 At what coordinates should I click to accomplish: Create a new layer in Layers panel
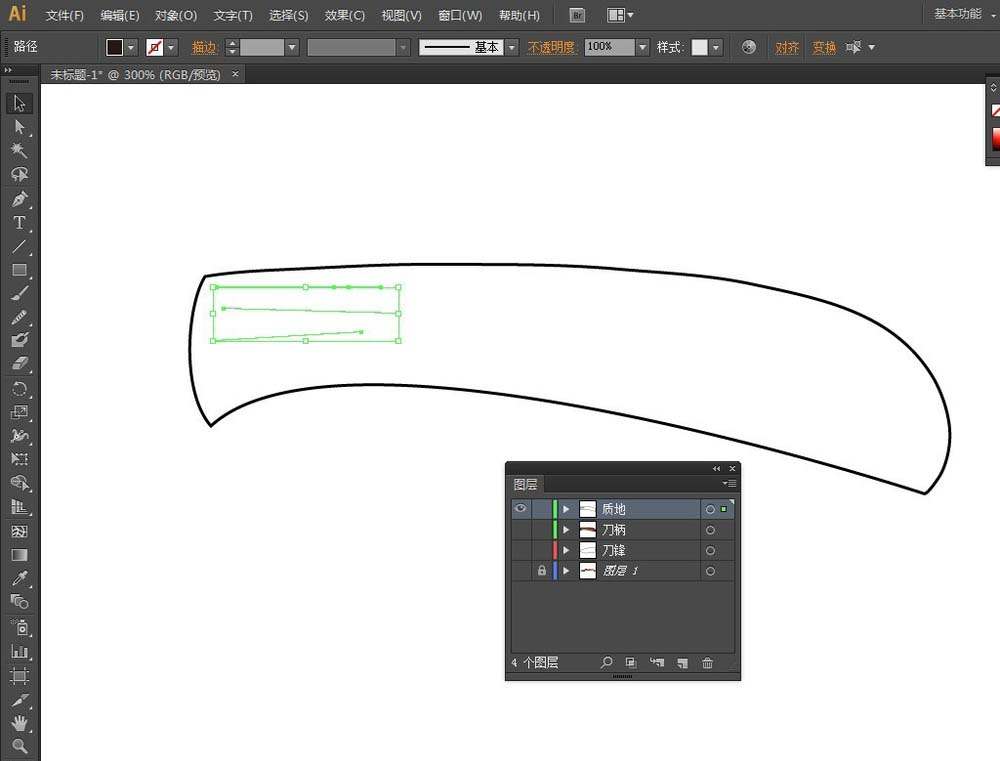coord(682,663)
